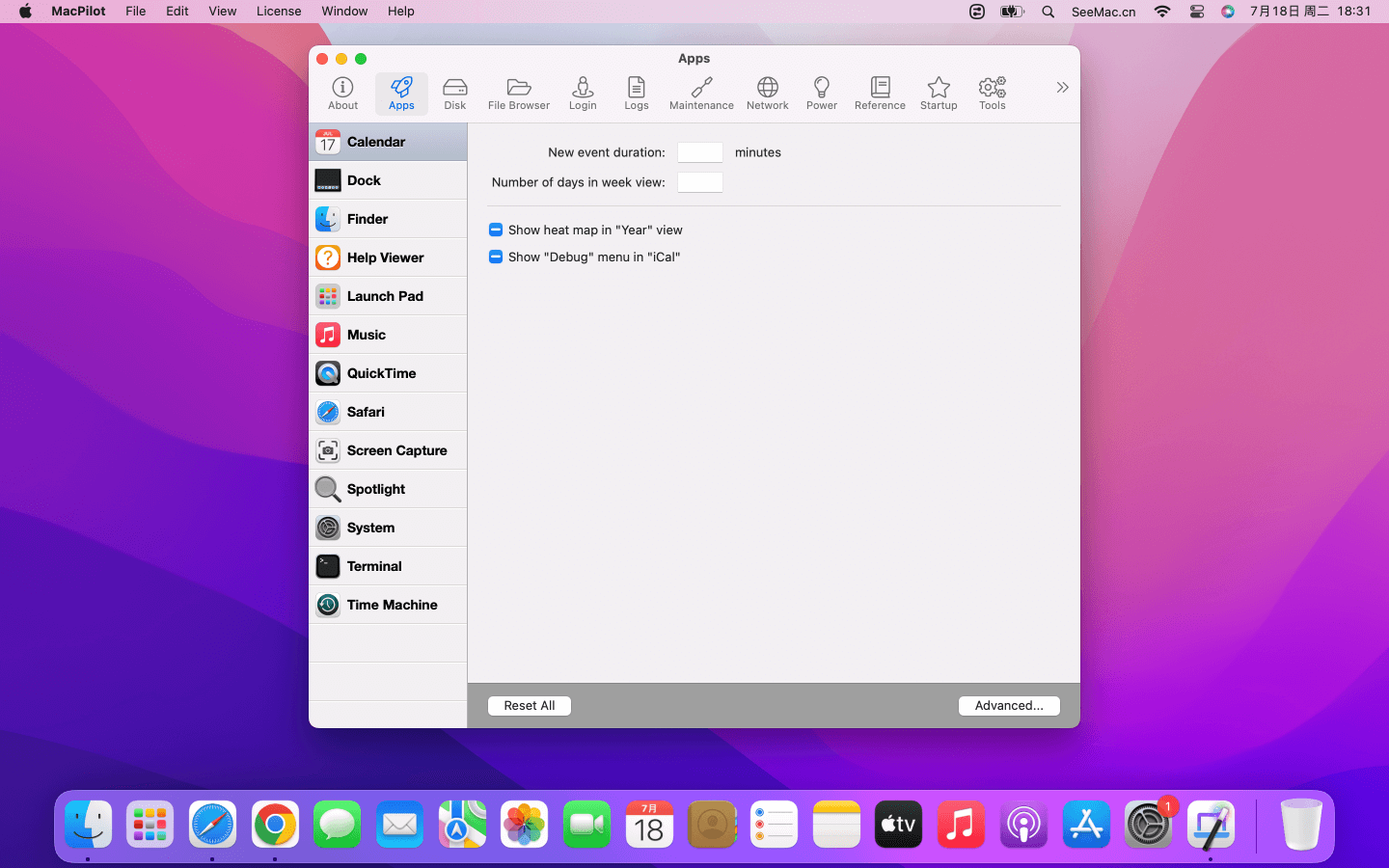Select System in the apps sidebar

(388, 528)
